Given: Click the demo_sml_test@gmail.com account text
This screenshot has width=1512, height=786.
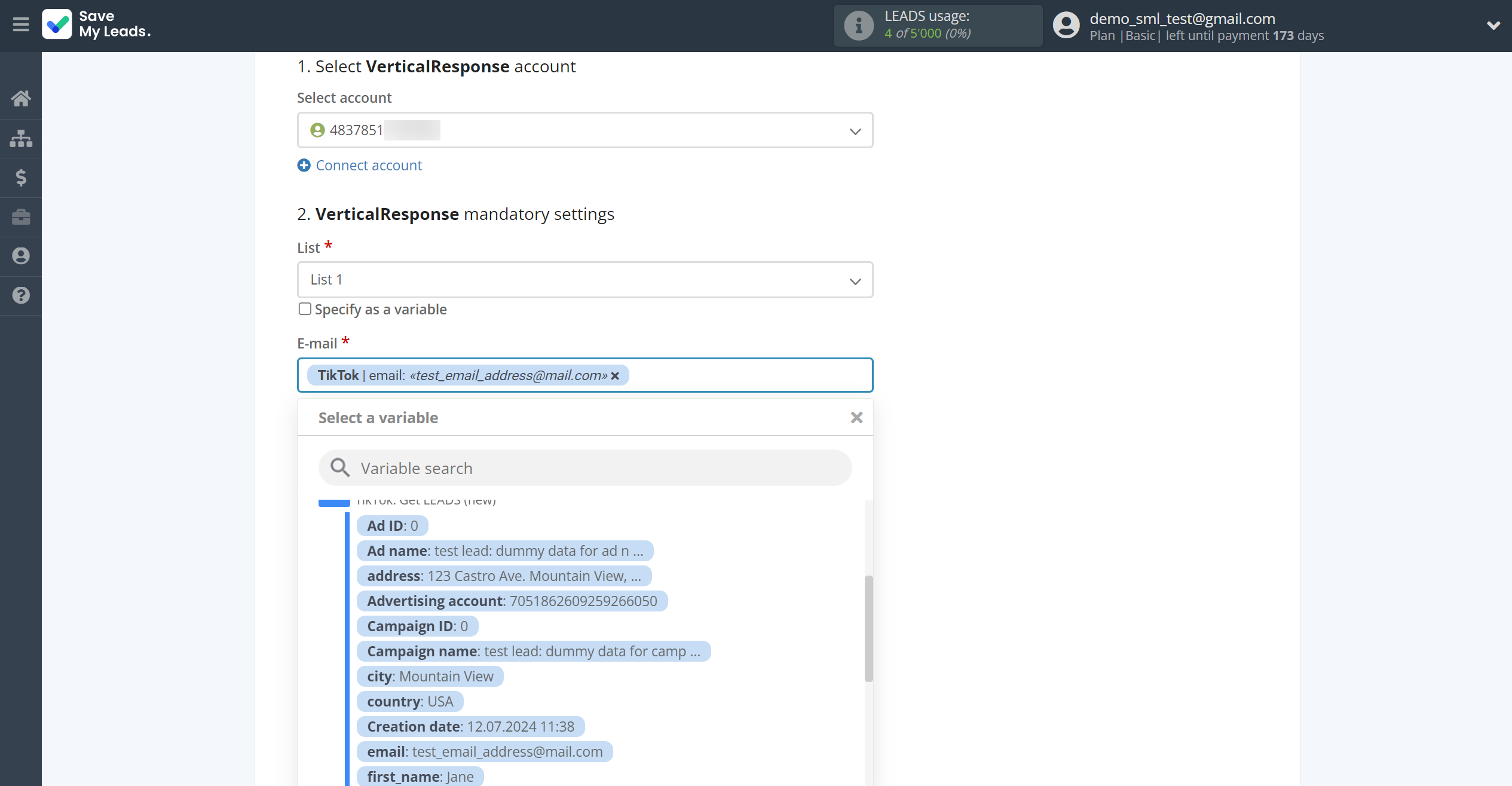Looking at the screenshot, I should pyautogui.click(x=1182, y=19).
